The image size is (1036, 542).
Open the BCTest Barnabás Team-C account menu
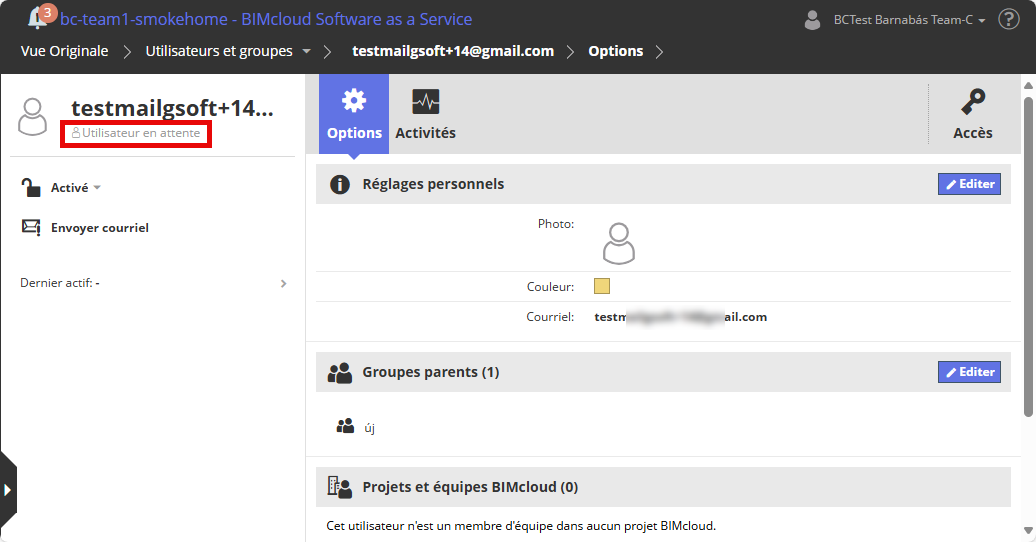[x=895, y=20]
